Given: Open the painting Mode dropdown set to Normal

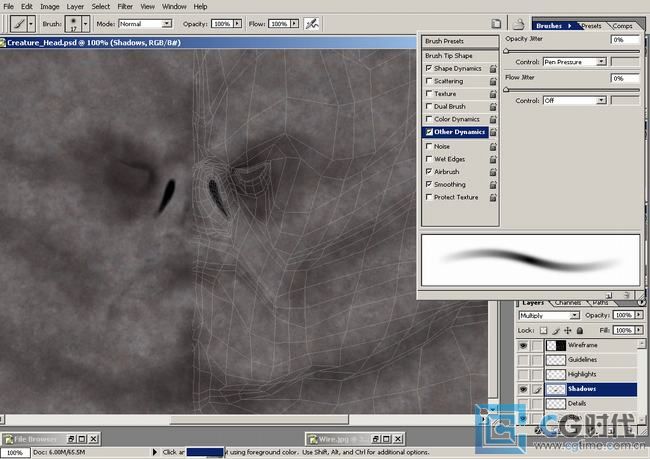Looking at the screenshot, I should coord(145,24).
